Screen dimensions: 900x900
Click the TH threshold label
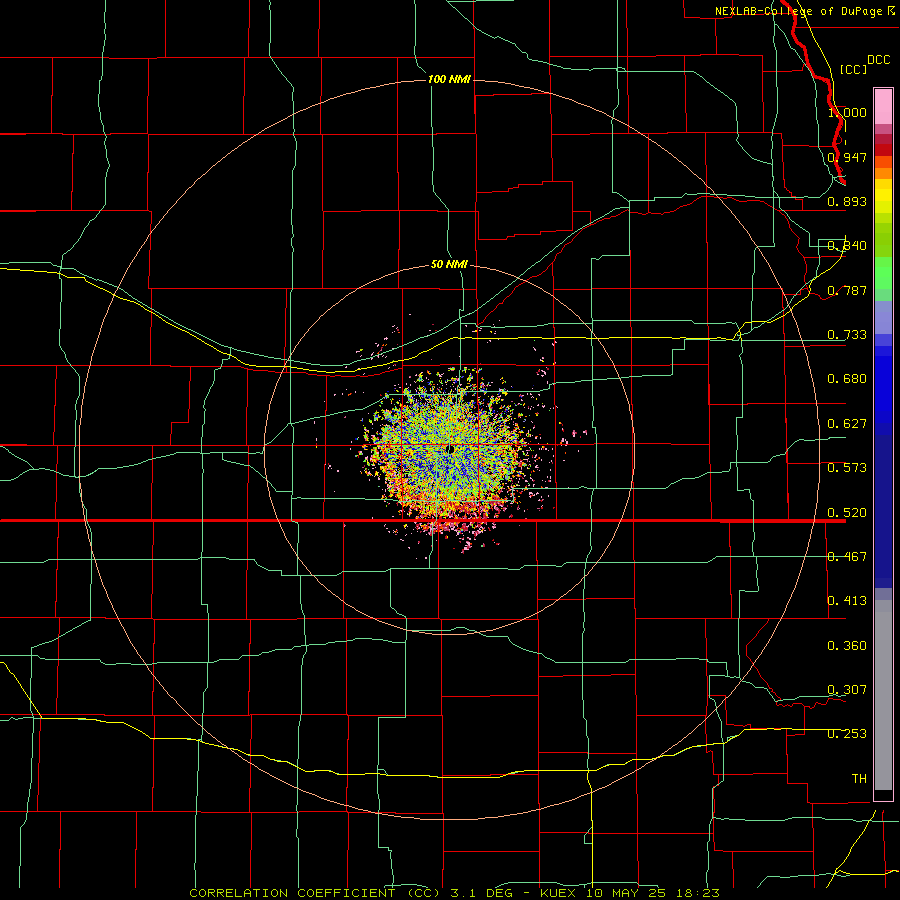pos(859,779)
